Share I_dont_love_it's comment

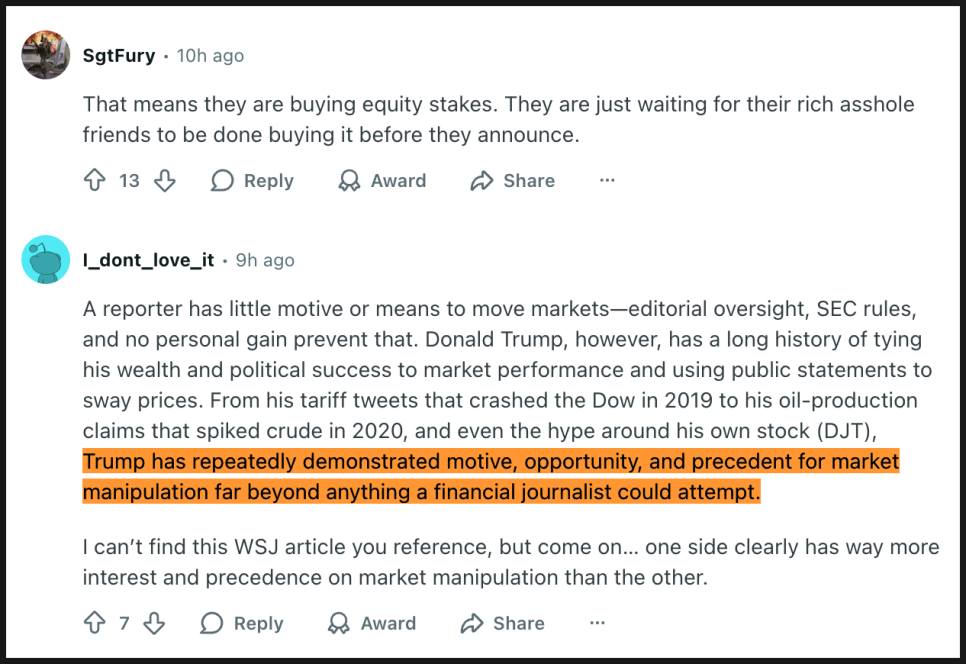(x=502, y=624)
